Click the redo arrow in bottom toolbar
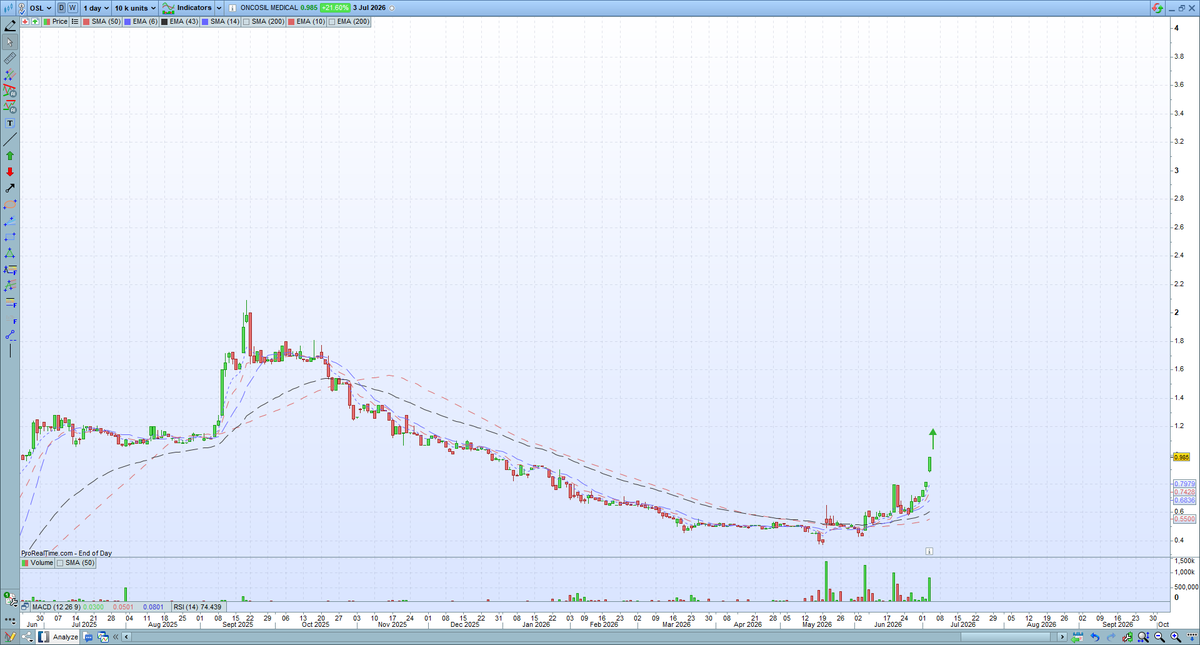1200x645 pixels. (x=1111, y=637)
